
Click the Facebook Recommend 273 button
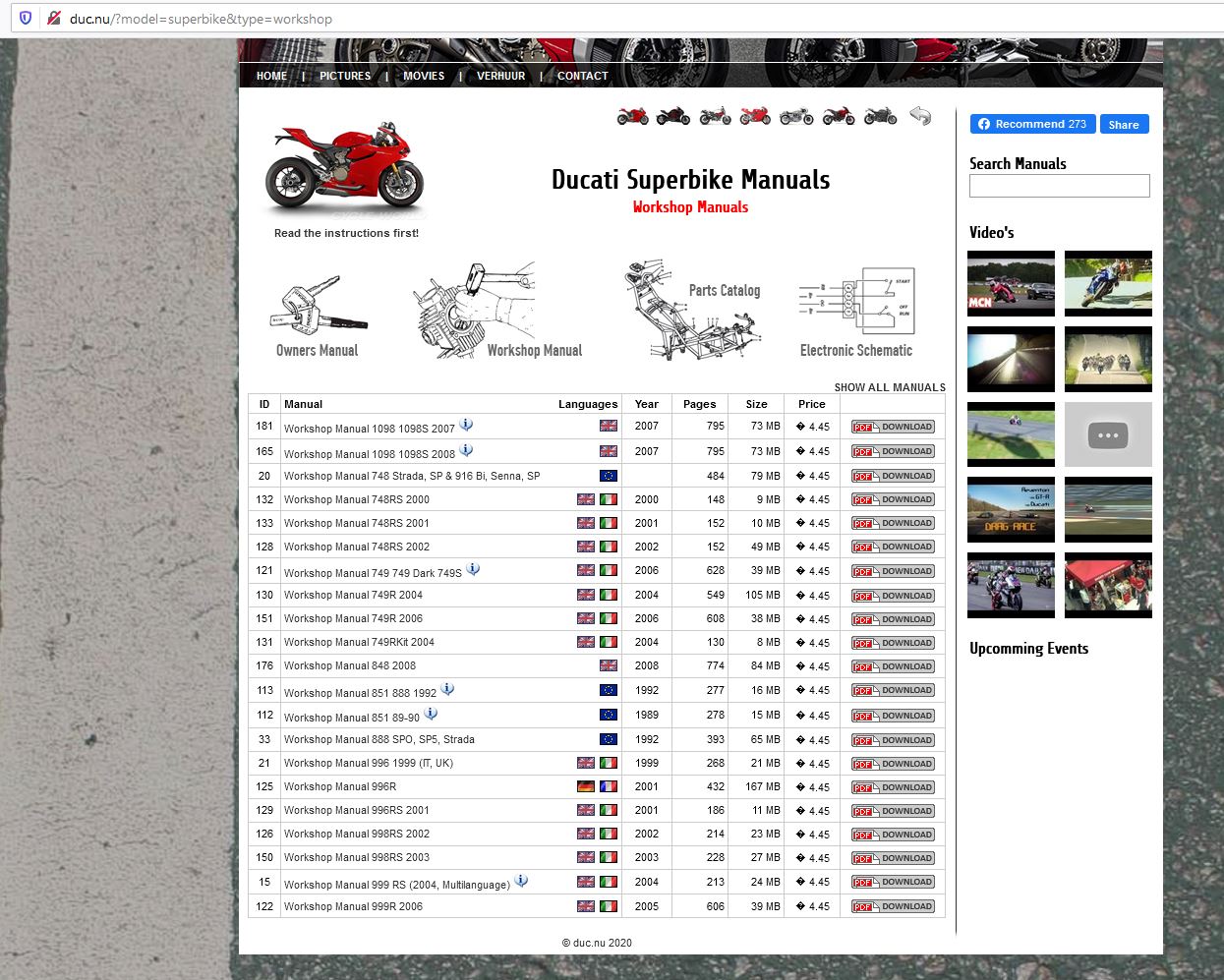(x=1032, y=124)
